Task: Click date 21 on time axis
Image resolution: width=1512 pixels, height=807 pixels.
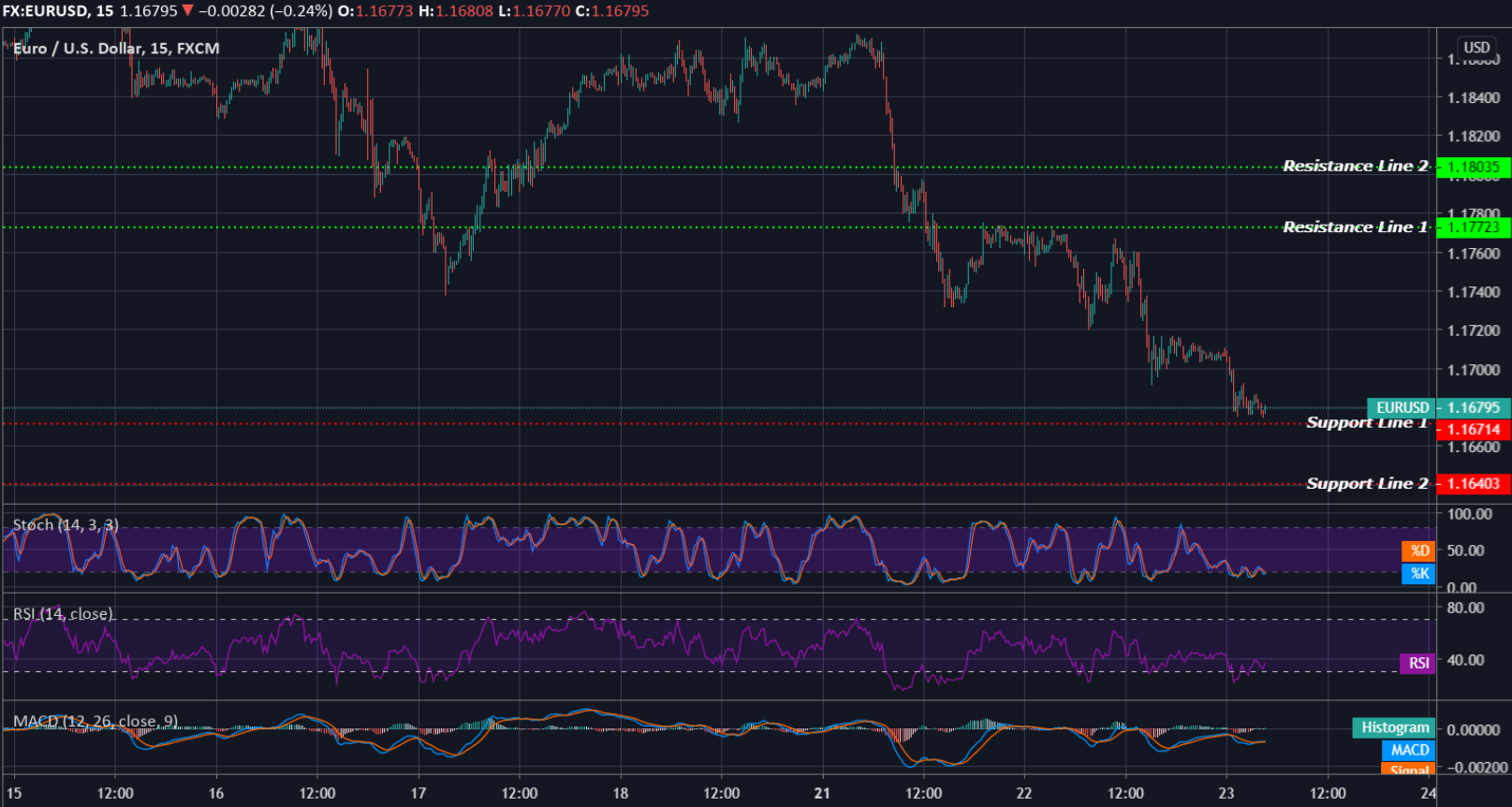Action: [x=822, y=793]
